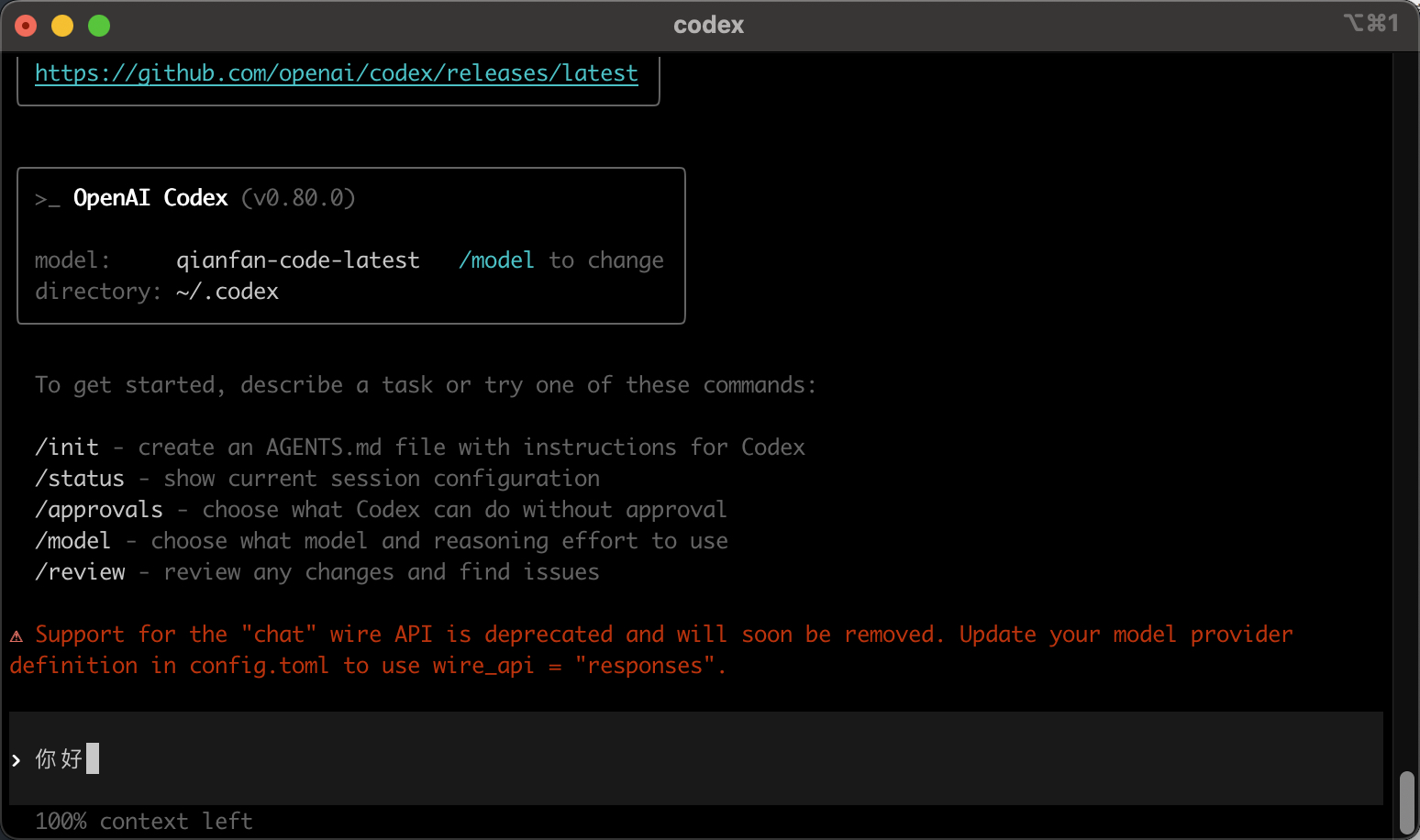
Task: Click the >_ terminal prompt icon in header
Action: [48, 199]
